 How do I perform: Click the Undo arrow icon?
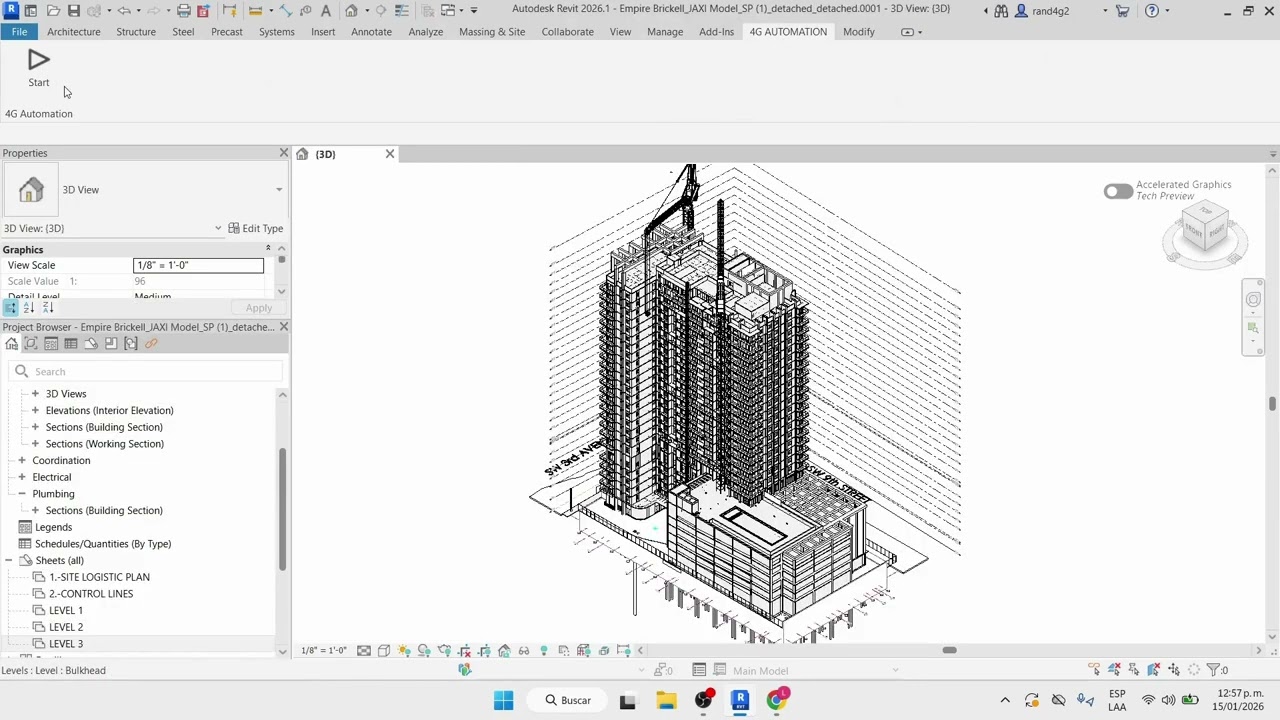point(124,11)
